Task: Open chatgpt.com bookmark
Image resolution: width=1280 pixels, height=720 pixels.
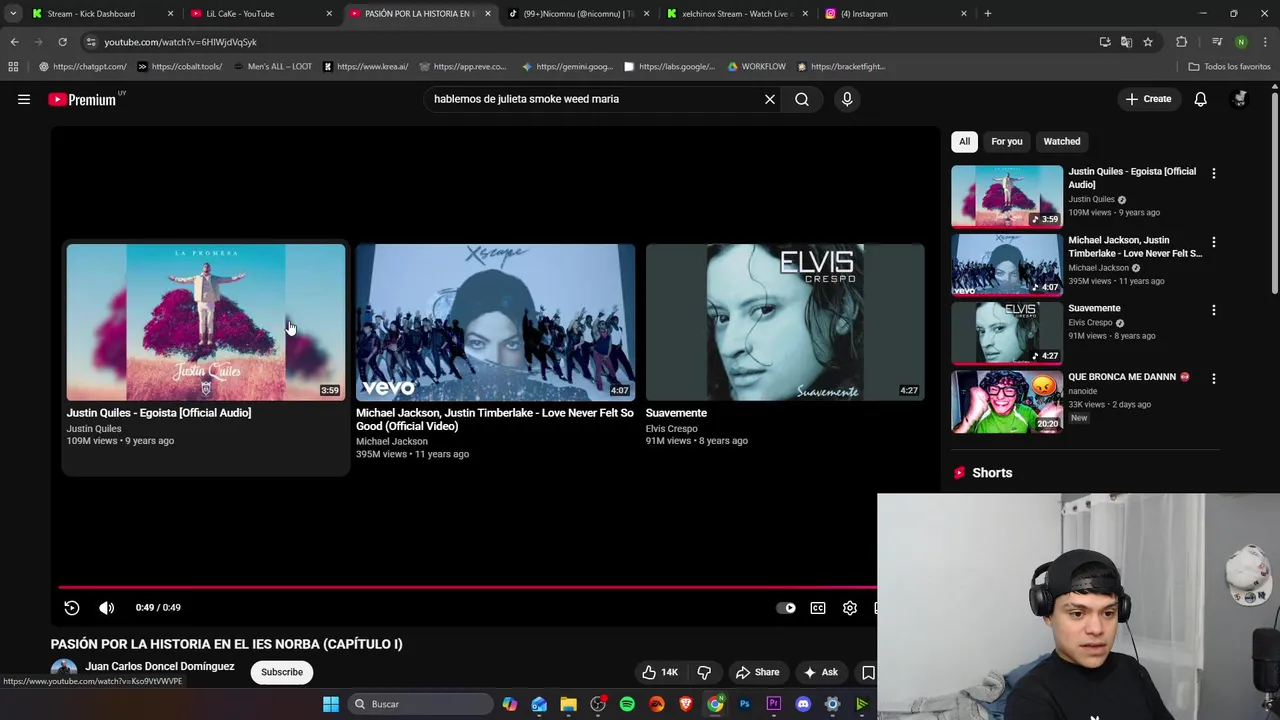Action: point(83,67)
